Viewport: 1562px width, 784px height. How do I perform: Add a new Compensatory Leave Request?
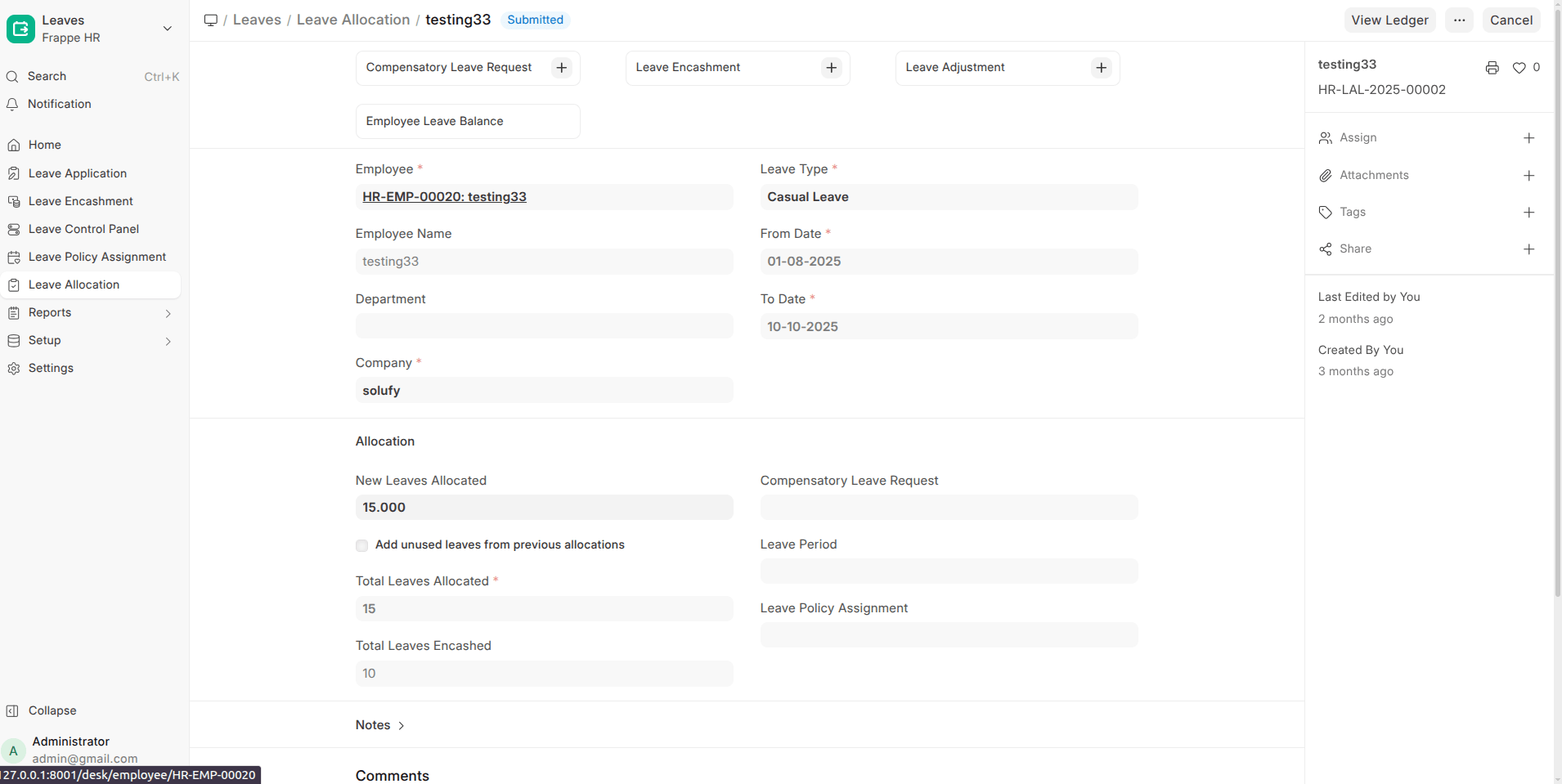point(561,68)
